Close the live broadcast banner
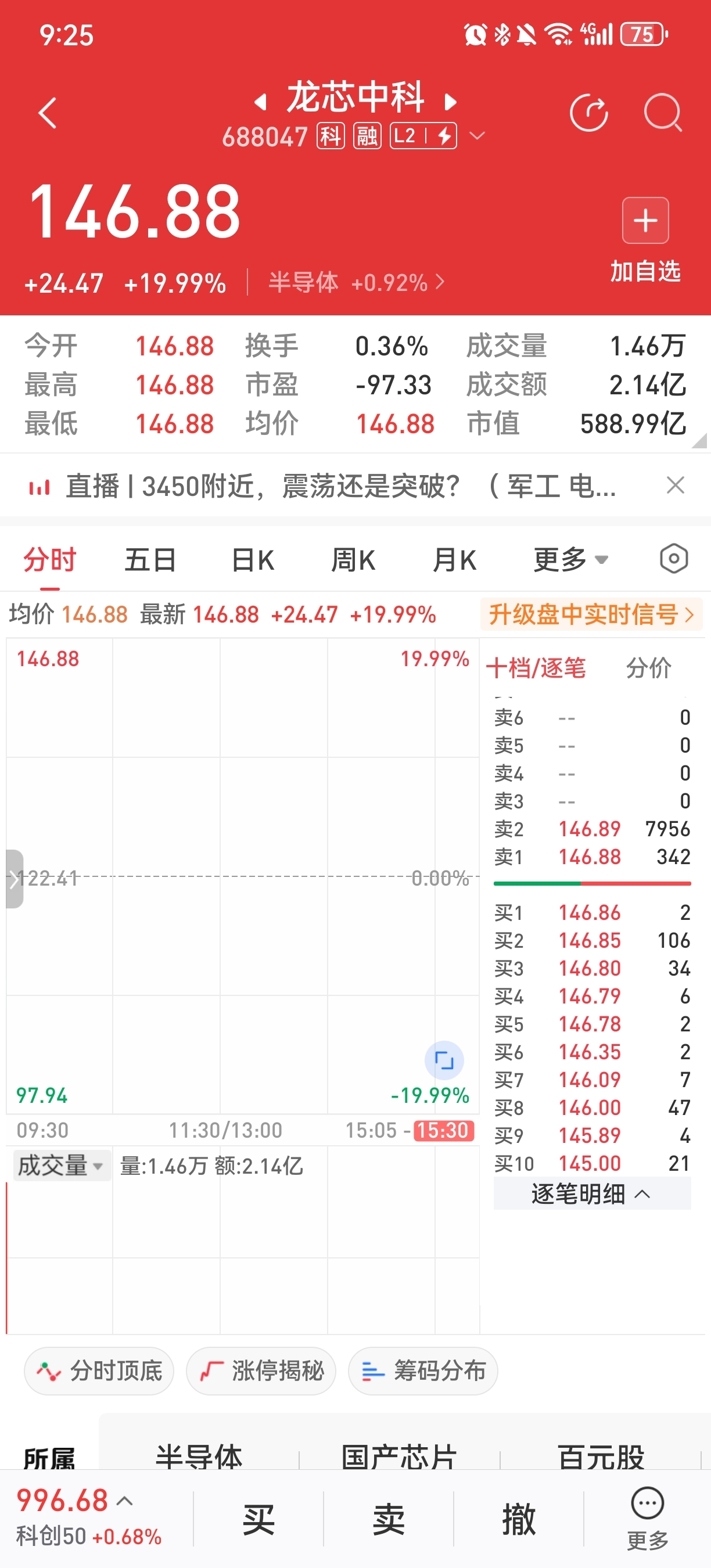The image size is (711, 1568). [x=675, y=485]
